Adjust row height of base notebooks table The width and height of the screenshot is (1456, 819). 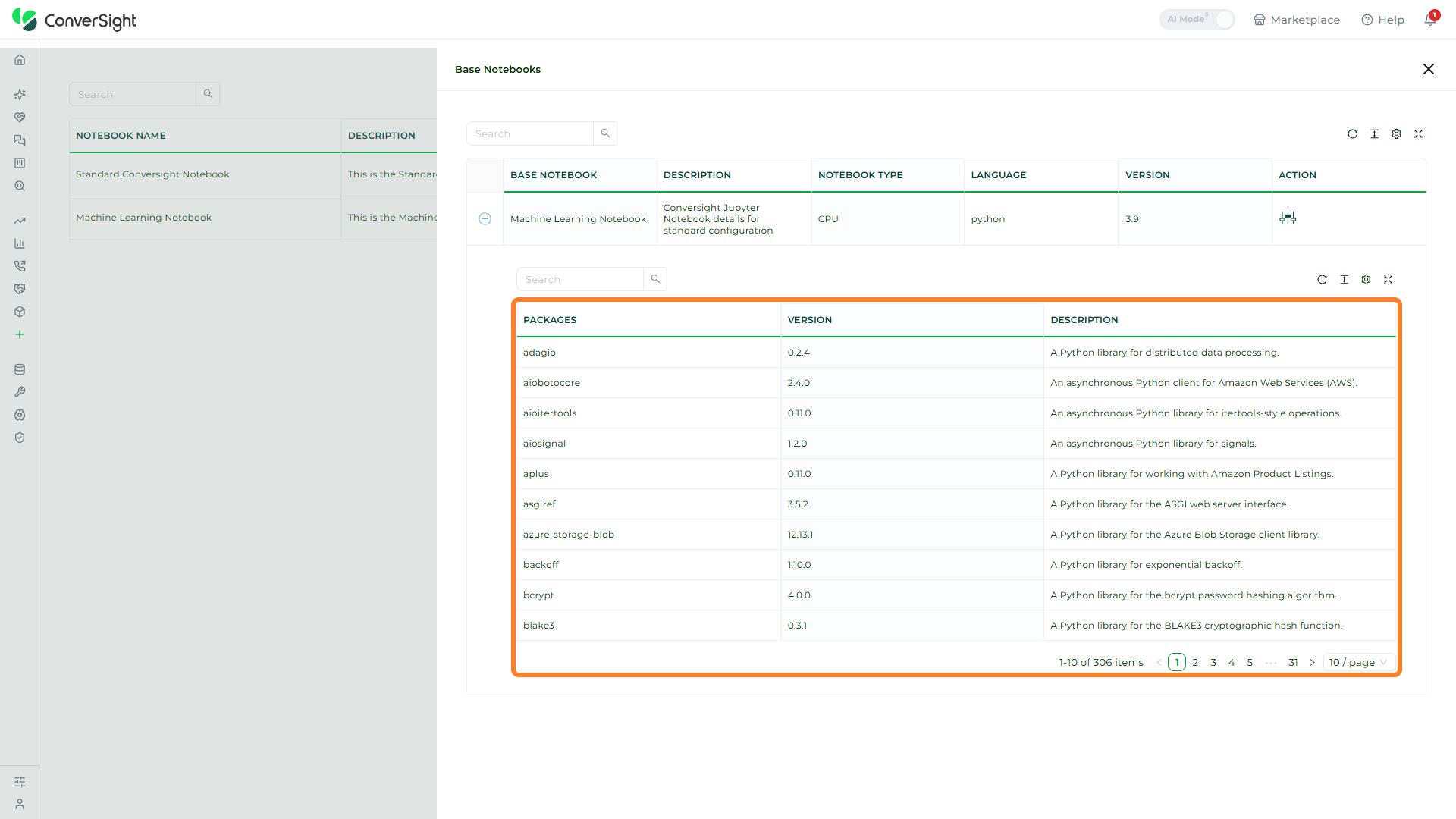point(1374,134)
